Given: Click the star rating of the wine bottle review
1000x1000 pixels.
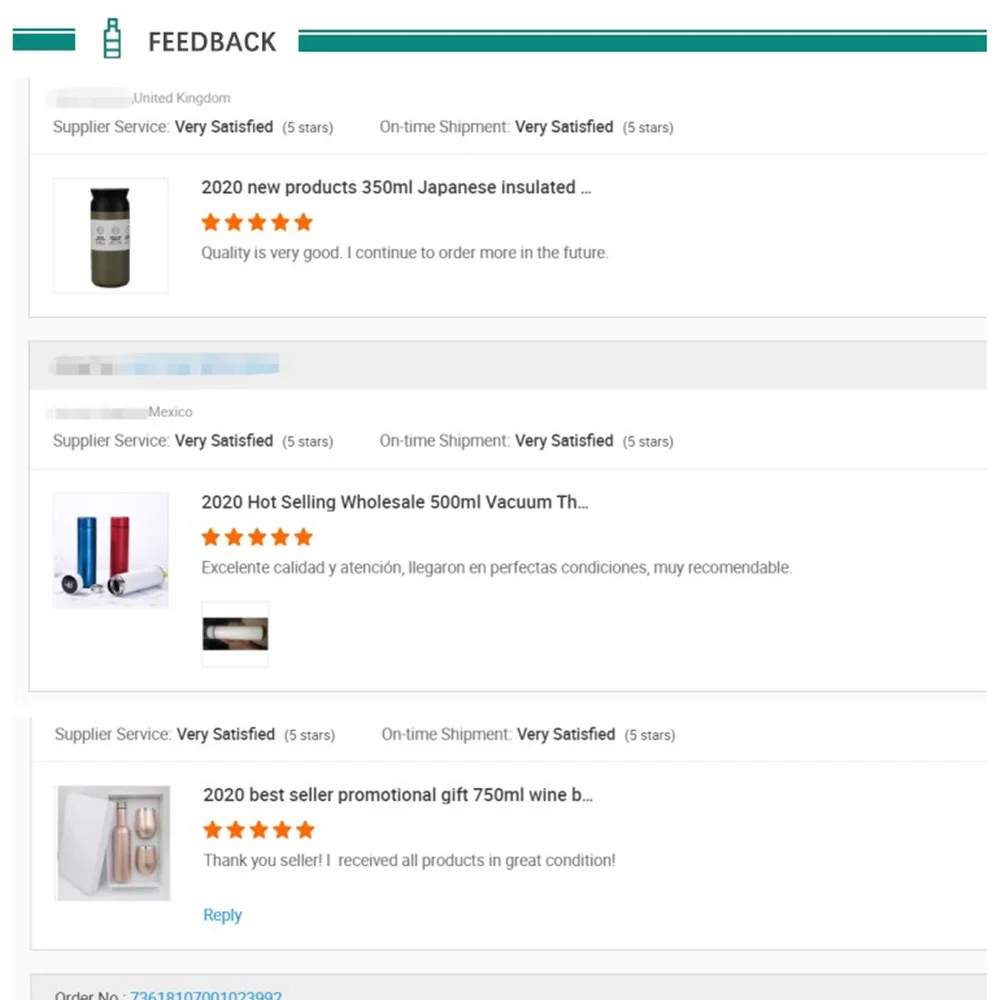Looking at the screenshot, I should (x=259, y=830).
